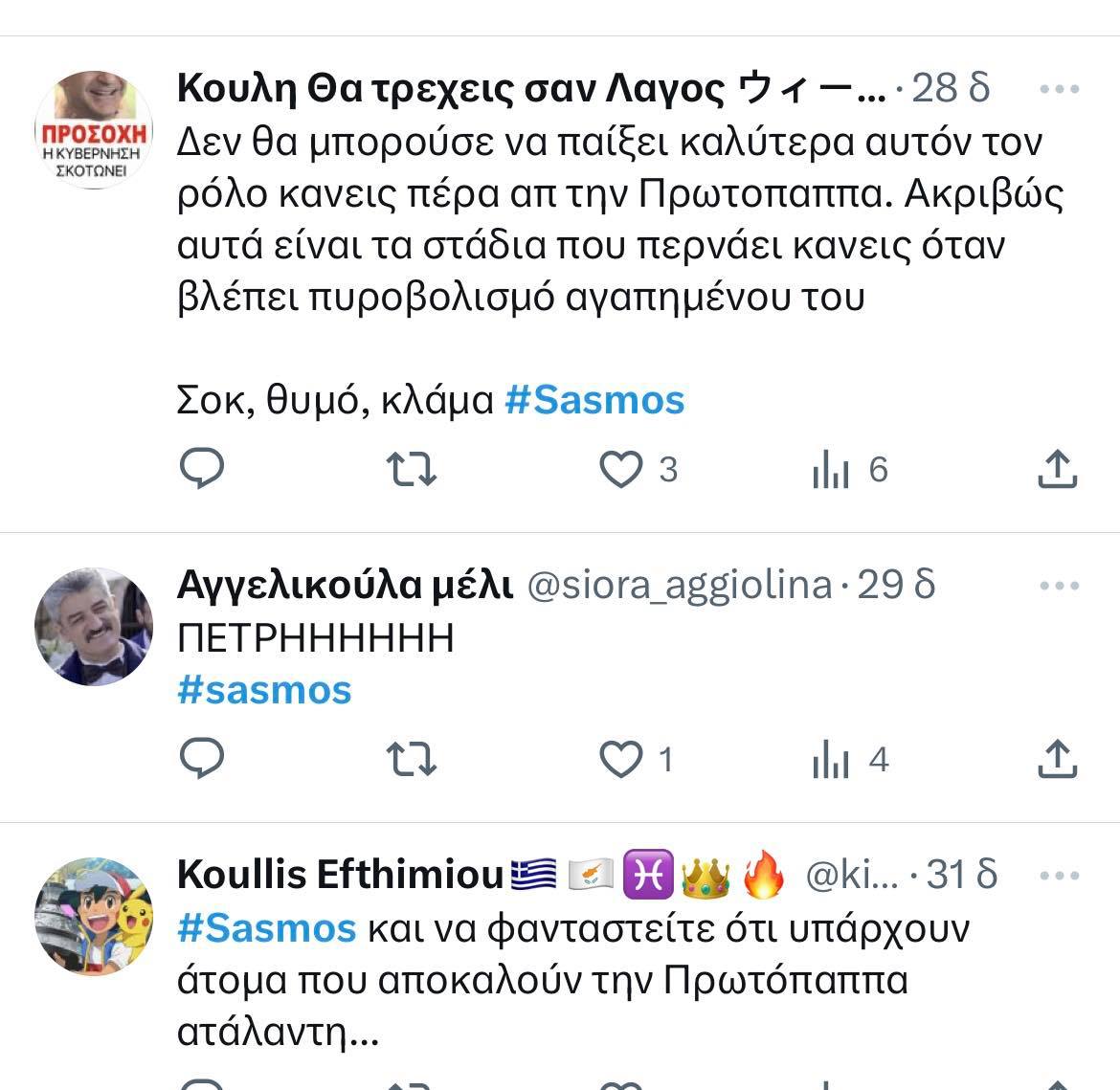Reply to the ΠΕΤΡΗΗΗΗΗΗ tweet
The image size is (1120, 1090).
202,759
